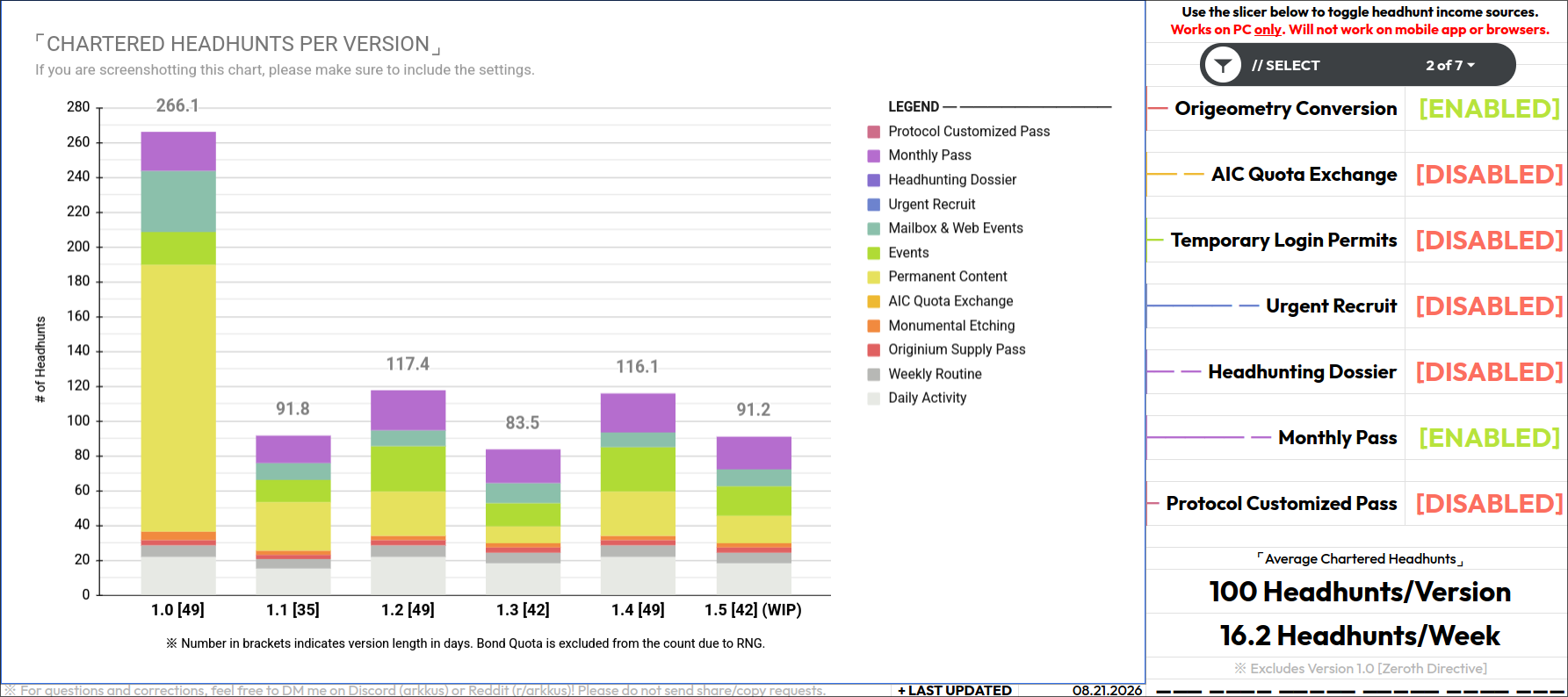Click the yellow Permanent Content segment of bar 1.0
The image size is (1568, 697).
coord(178,398)
